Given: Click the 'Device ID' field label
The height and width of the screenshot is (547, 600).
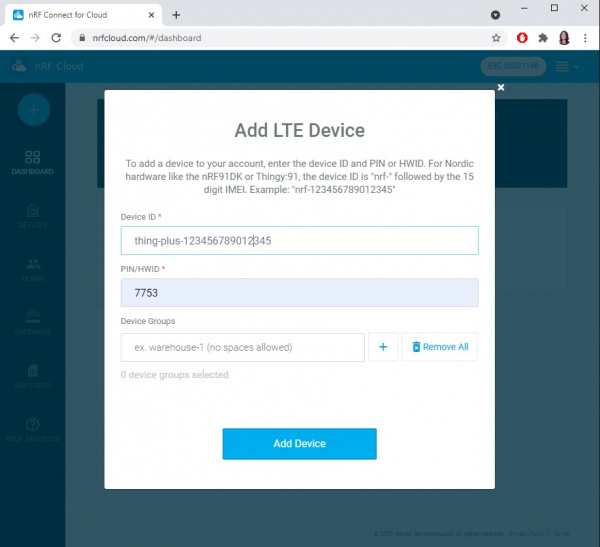Looking at the screenshot, I should coord(138,217).
